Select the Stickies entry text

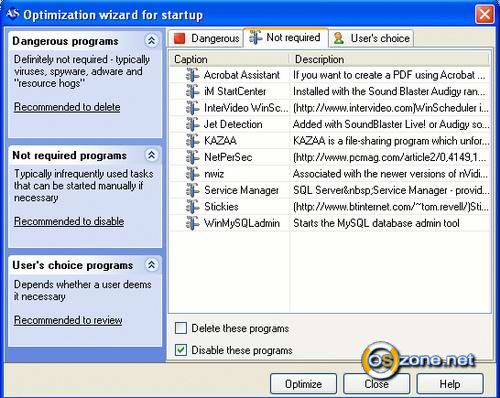click(x=221, y=207)
